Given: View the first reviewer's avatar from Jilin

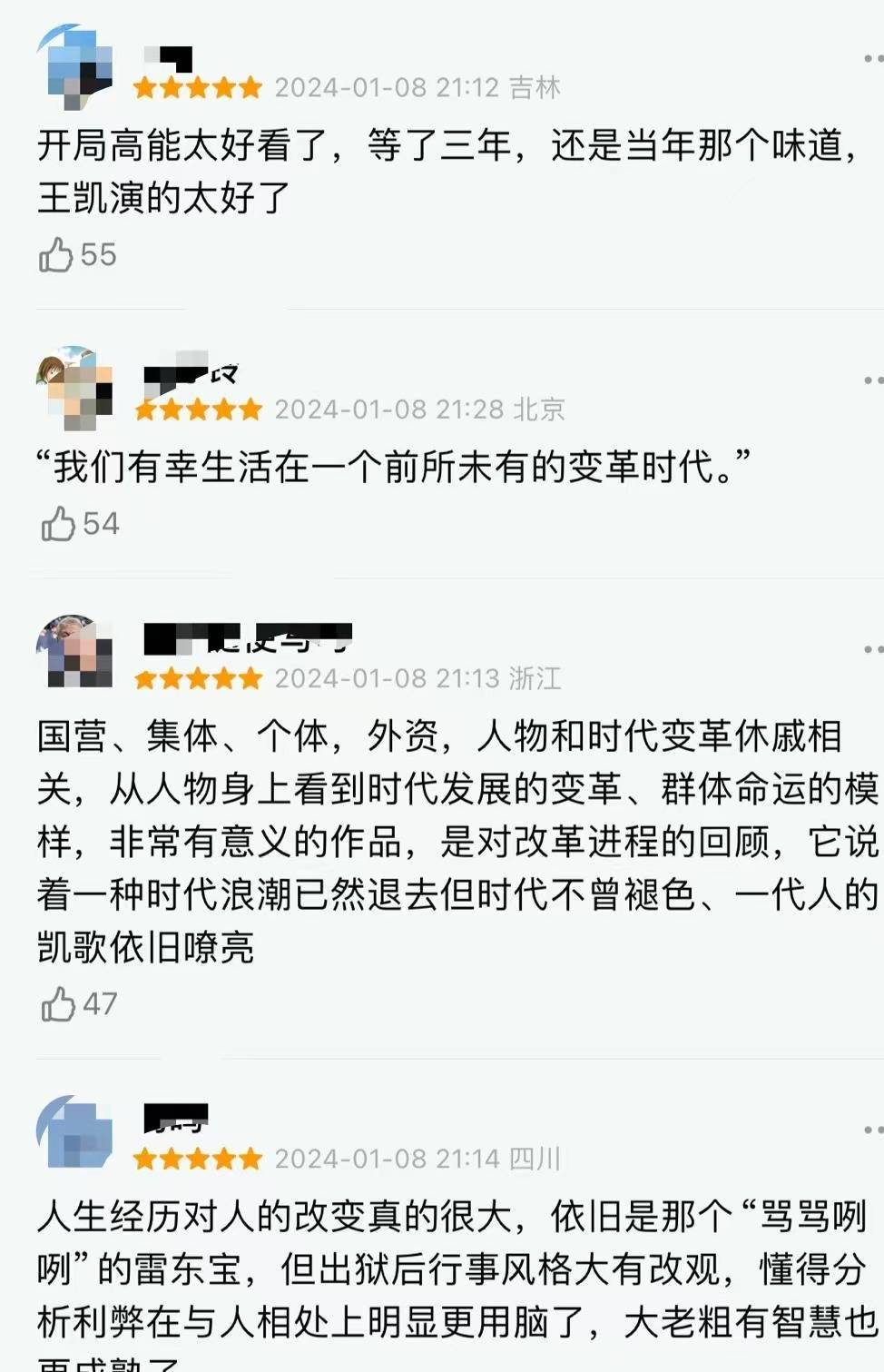Looking at the screenshot, I should [74, 66].
